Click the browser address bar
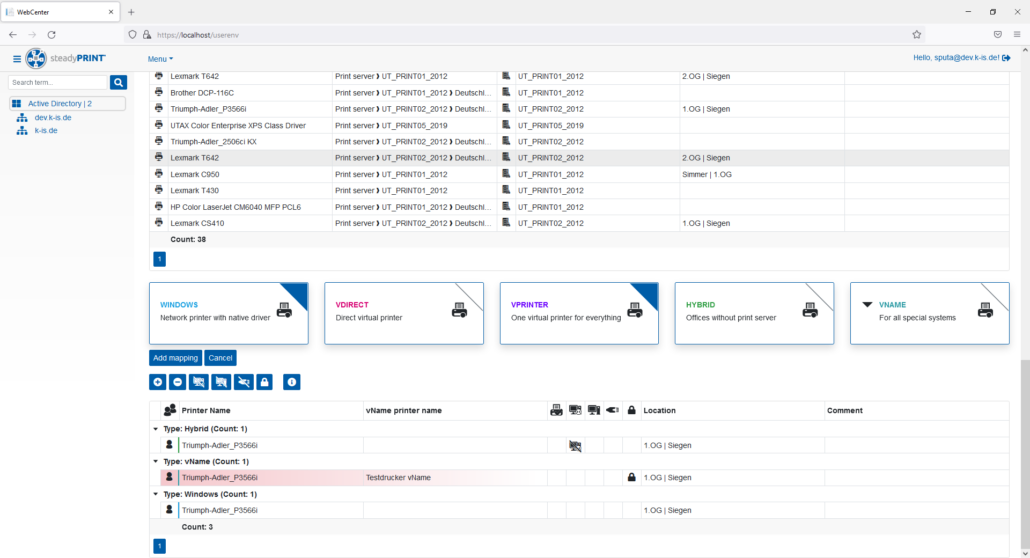The height and width of the screenshot is (558, 1030). pos(526,35)
